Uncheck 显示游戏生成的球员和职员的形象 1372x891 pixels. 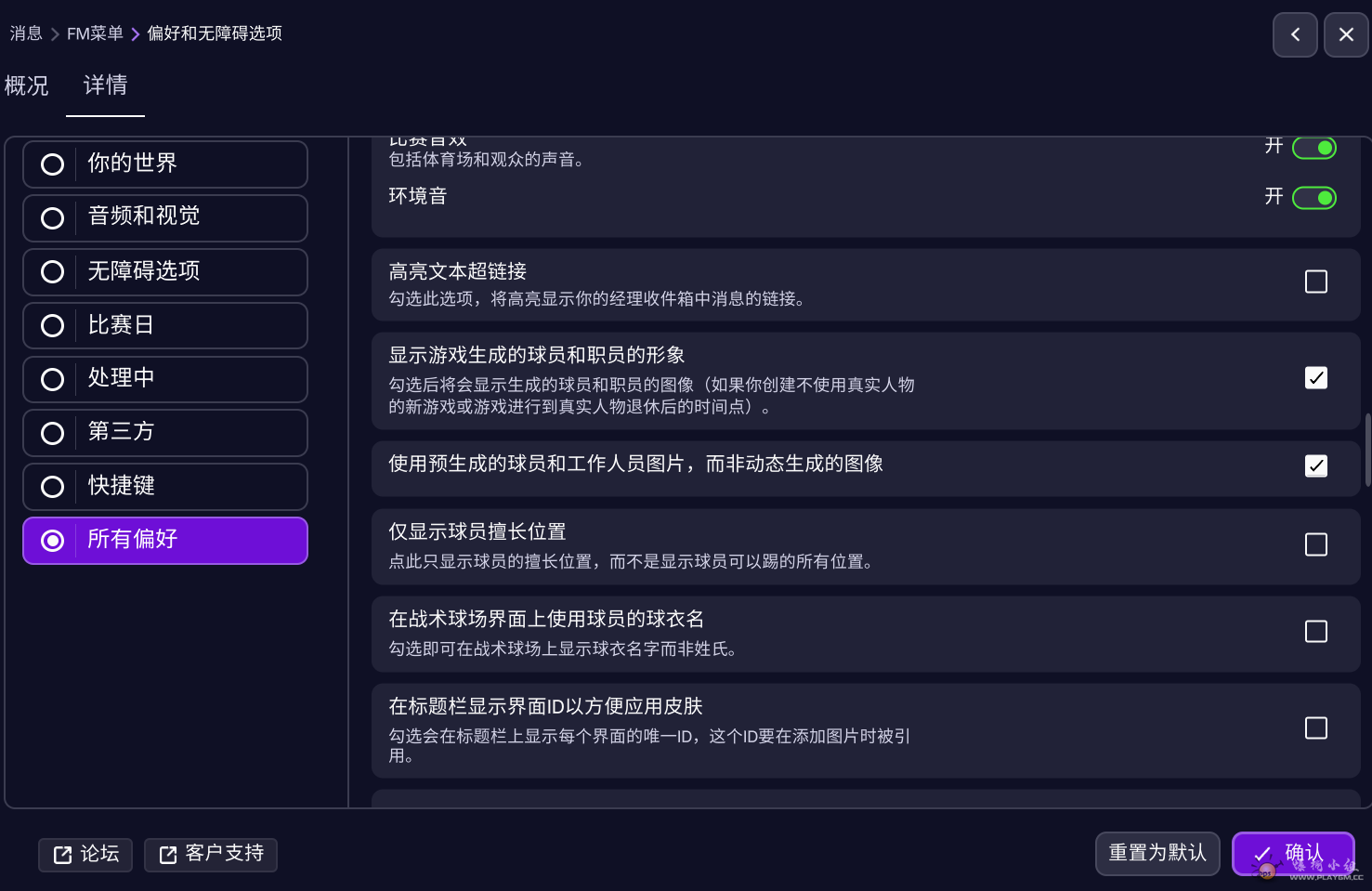click(1316, 377)
